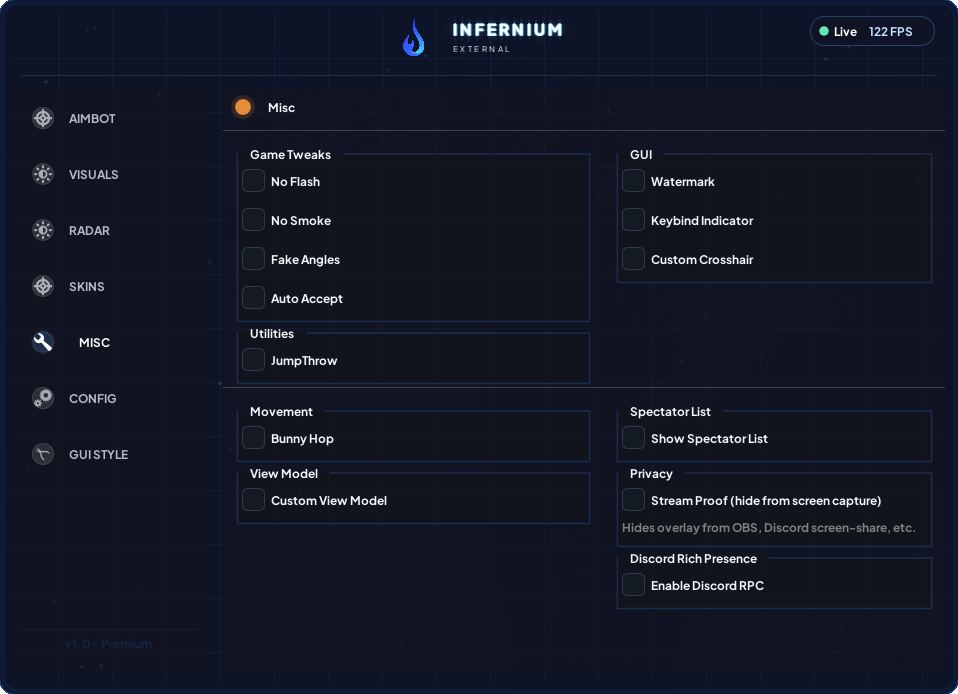
Task: Click the INFERNIUM title text
Action: click(x=507, y=30)
